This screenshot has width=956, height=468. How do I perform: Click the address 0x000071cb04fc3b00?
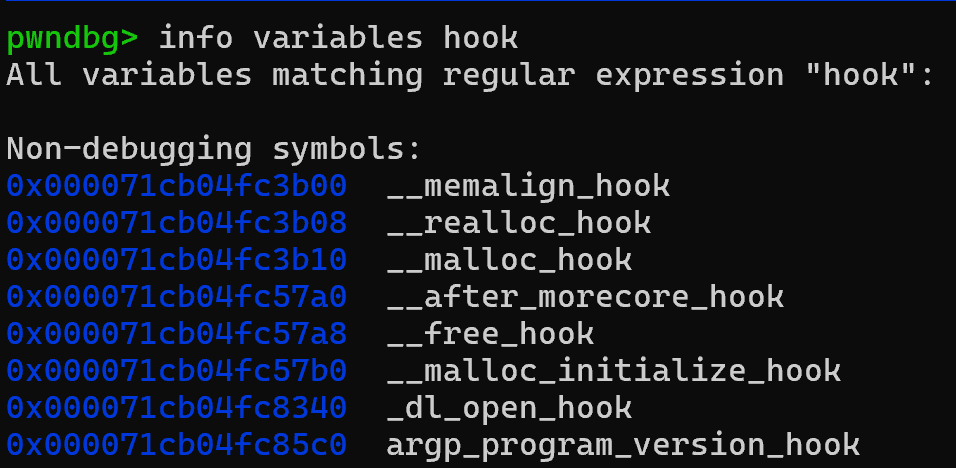point(176,186)
